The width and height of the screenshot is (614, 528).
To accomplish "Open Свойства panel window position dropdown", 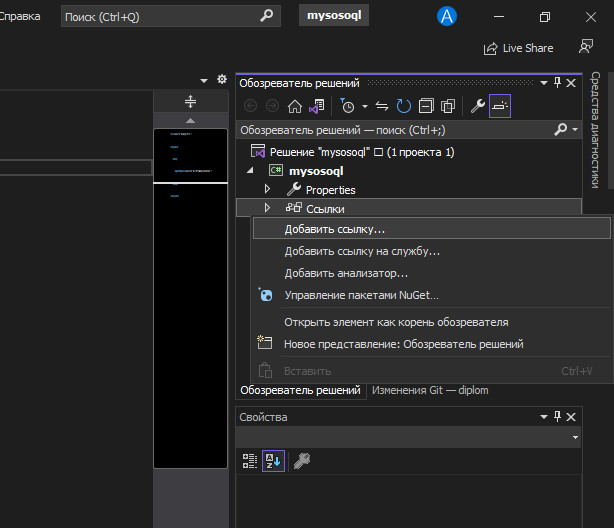I will [x=544, y=417].
